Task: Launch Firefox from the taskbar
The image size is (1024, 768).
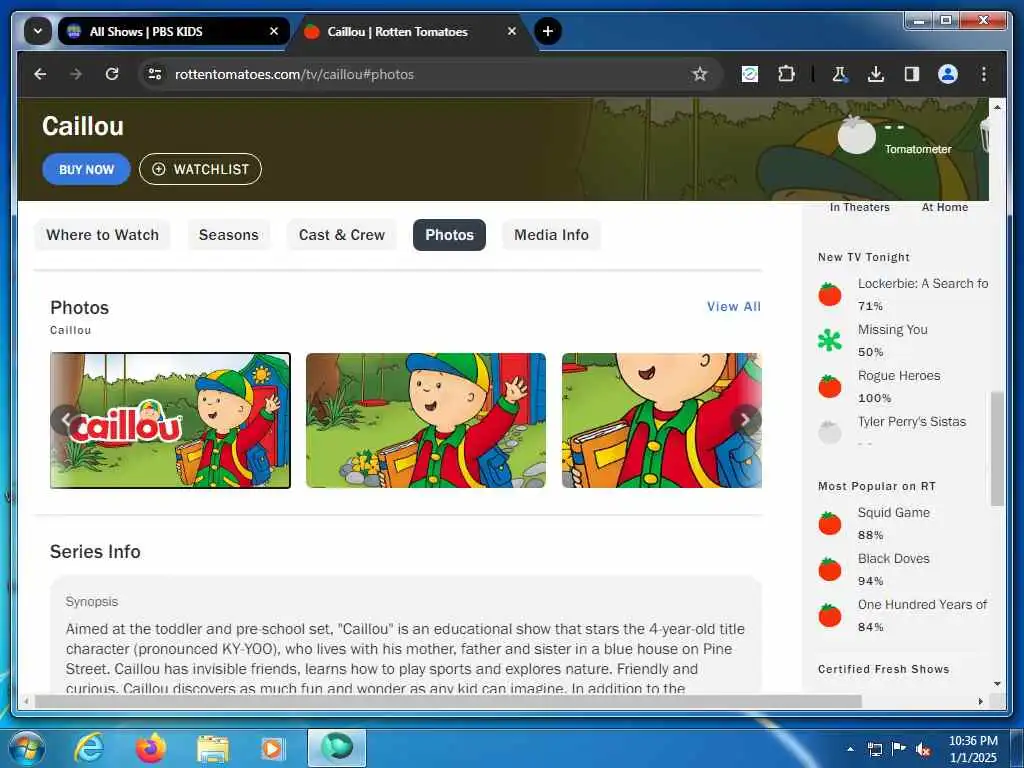Action: (x=151, y=748)
